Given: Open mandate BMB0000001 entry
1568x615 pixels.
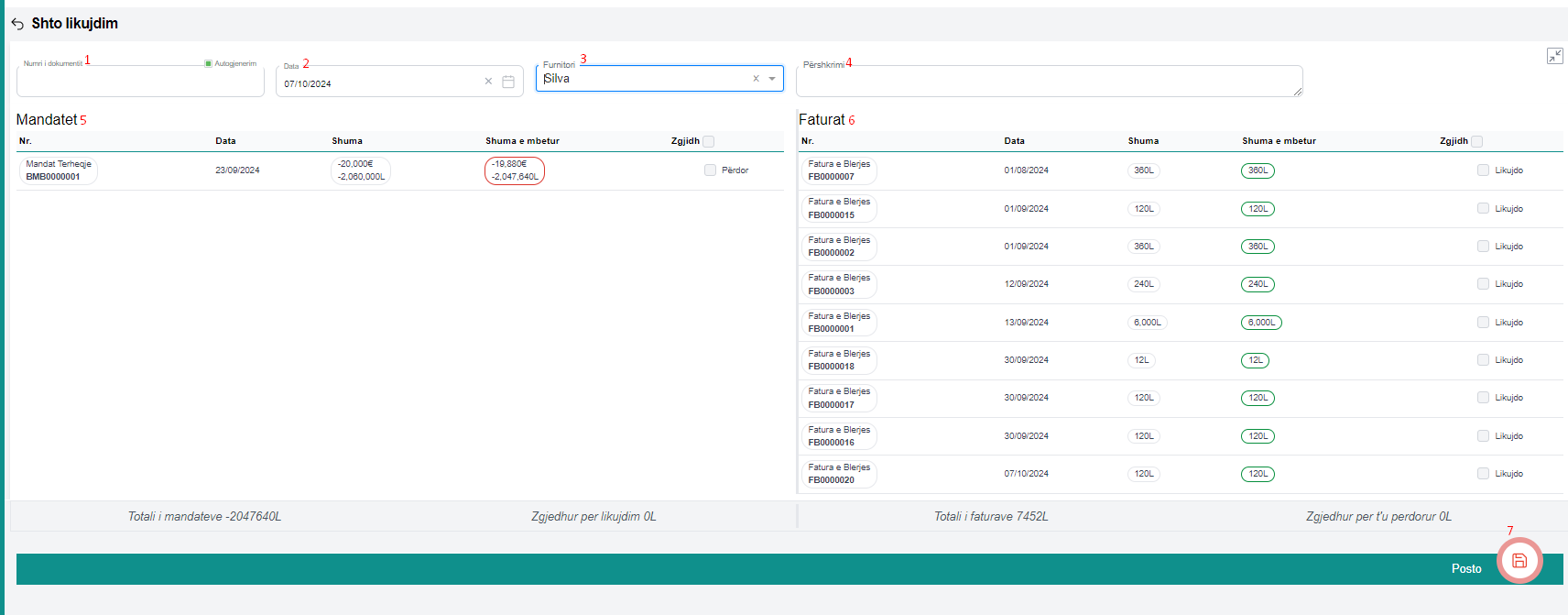Looking at the screenshot, I should [58, 170].
